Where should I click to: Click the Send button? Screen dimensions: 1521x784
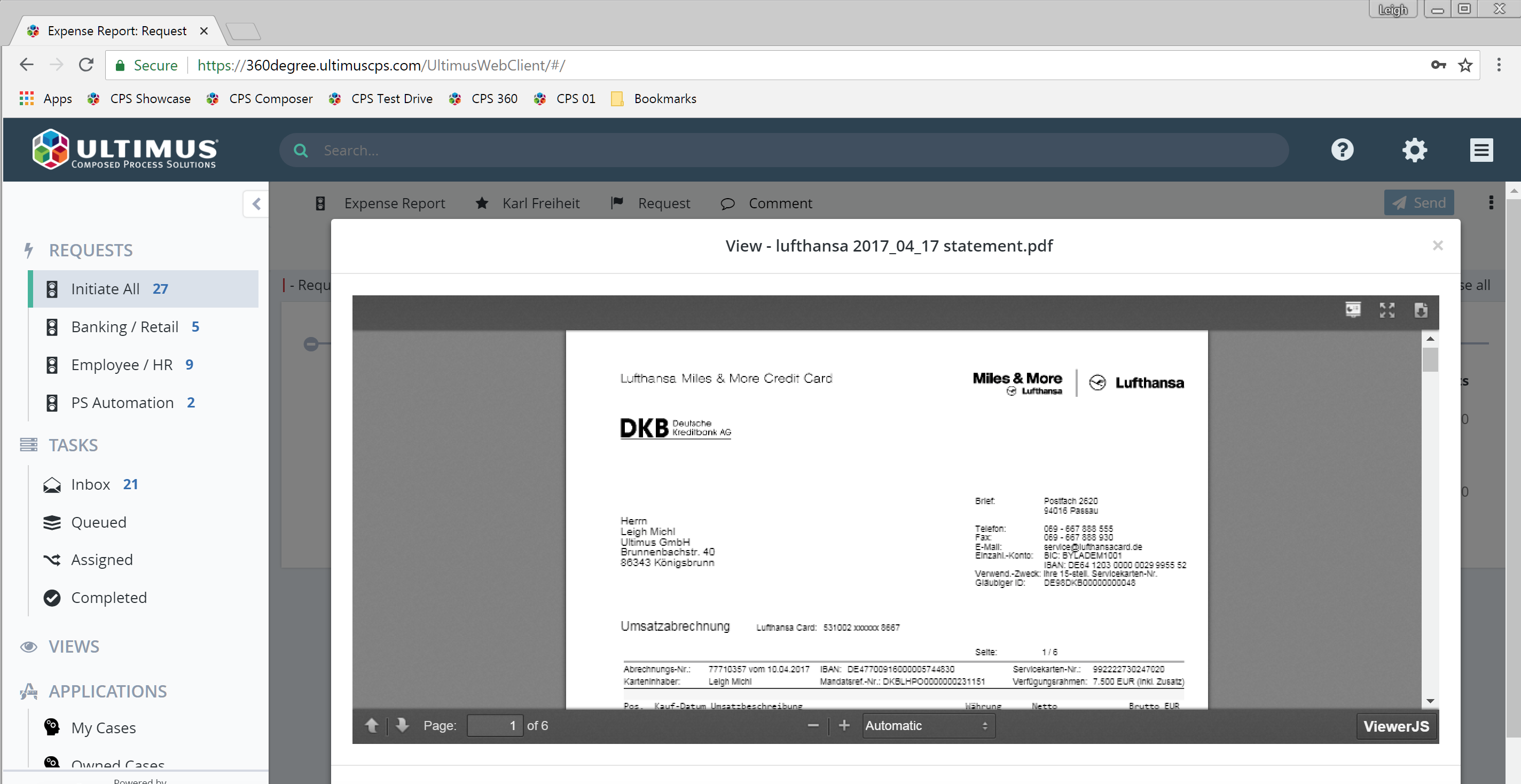point(1418,202)
